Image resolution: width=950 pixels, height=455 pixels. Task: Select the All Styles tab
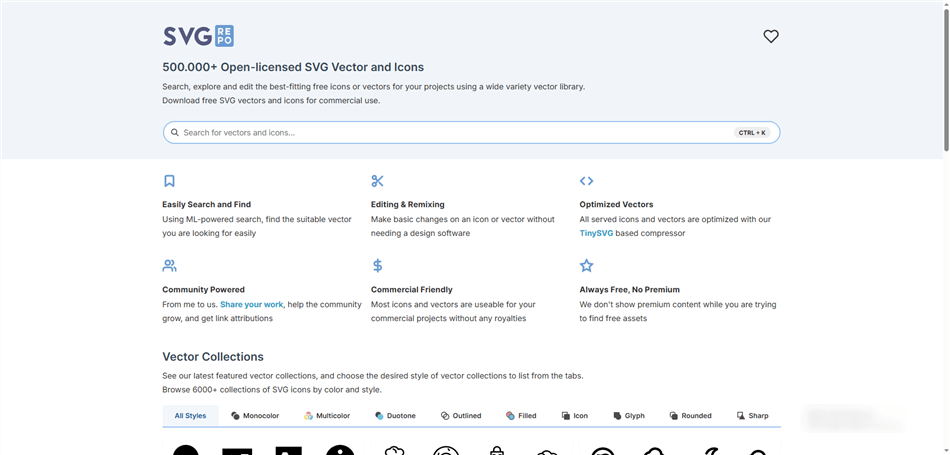[190, 416]
